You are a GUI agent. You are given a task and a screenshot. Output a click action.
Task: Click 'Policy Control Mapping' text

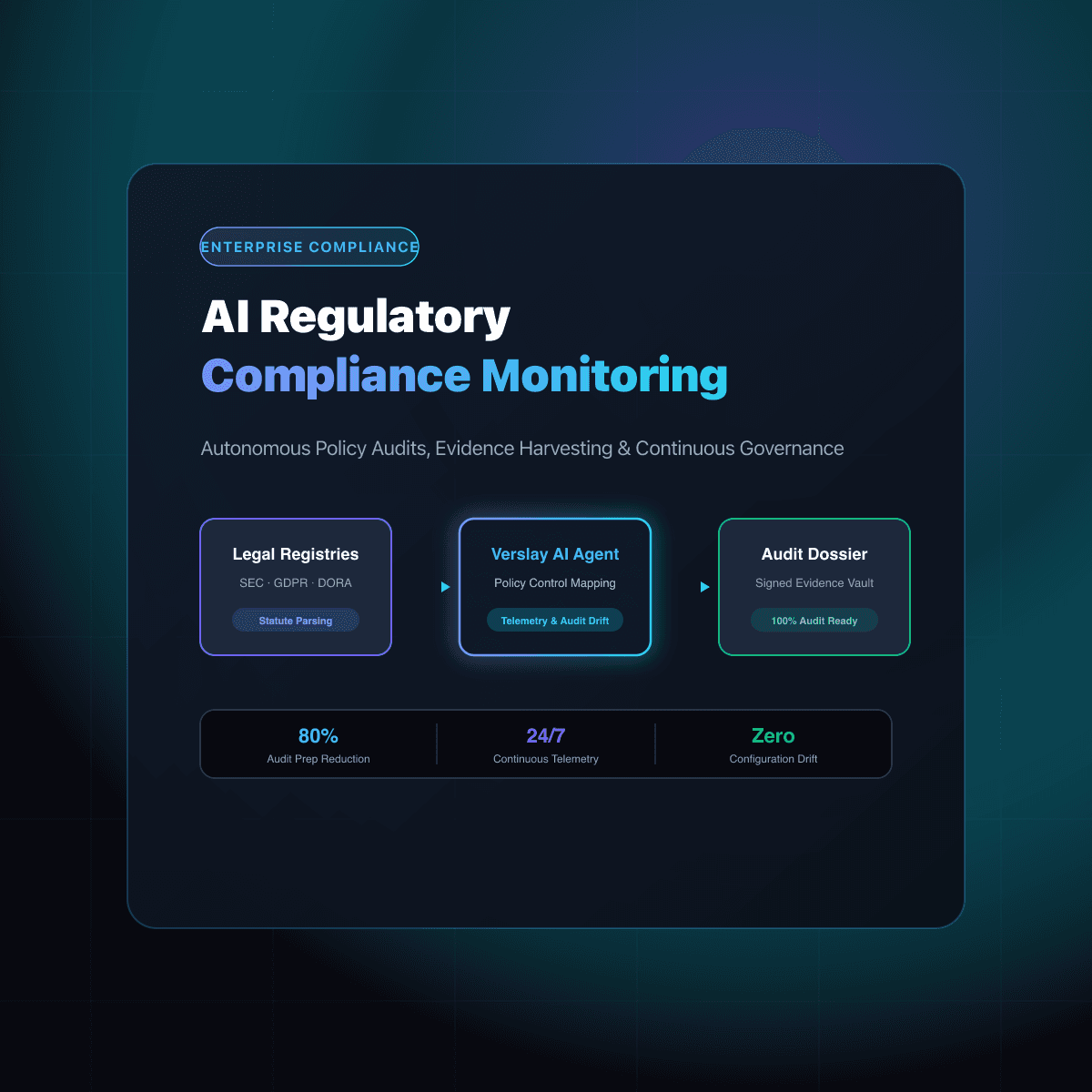tap(555, 583)
